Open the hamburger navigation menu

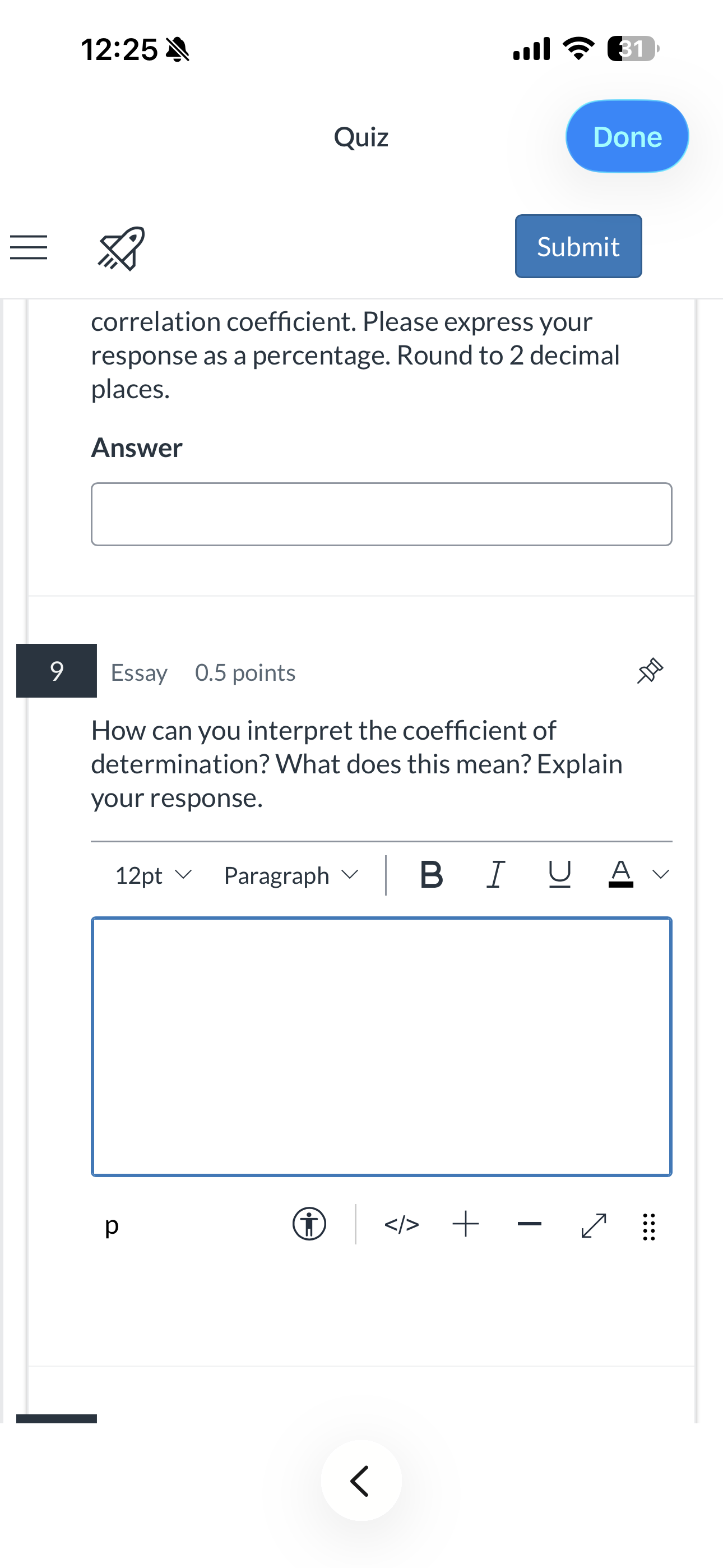(29, 248)
